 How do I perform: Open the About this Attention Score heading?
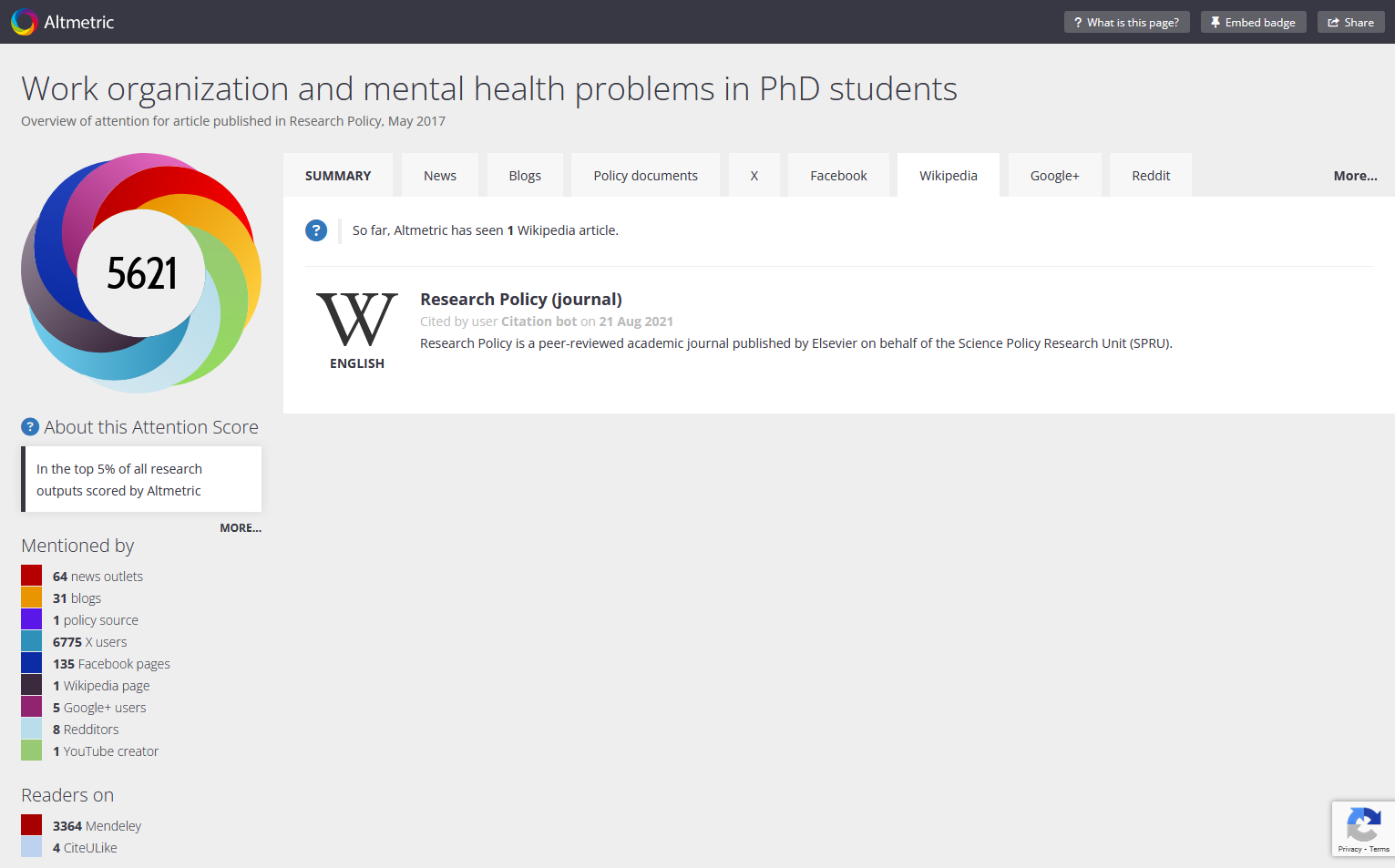point(151,427)
